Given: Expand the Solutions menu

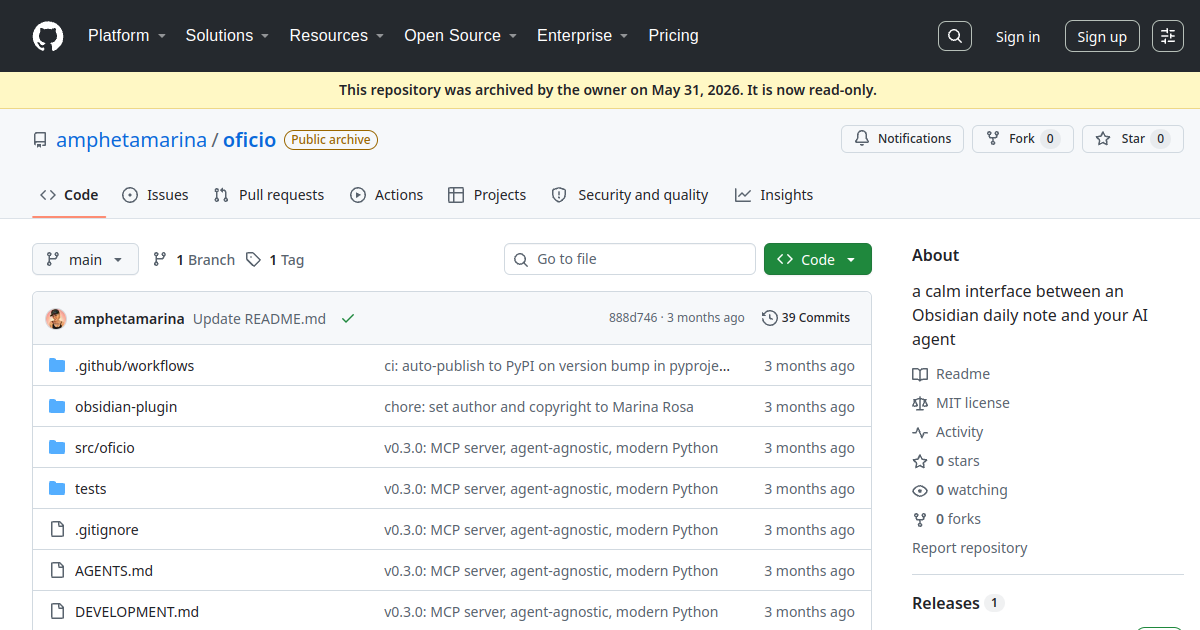Looking at the screenshot, I should pyautogui.click(x=227, y=35).
